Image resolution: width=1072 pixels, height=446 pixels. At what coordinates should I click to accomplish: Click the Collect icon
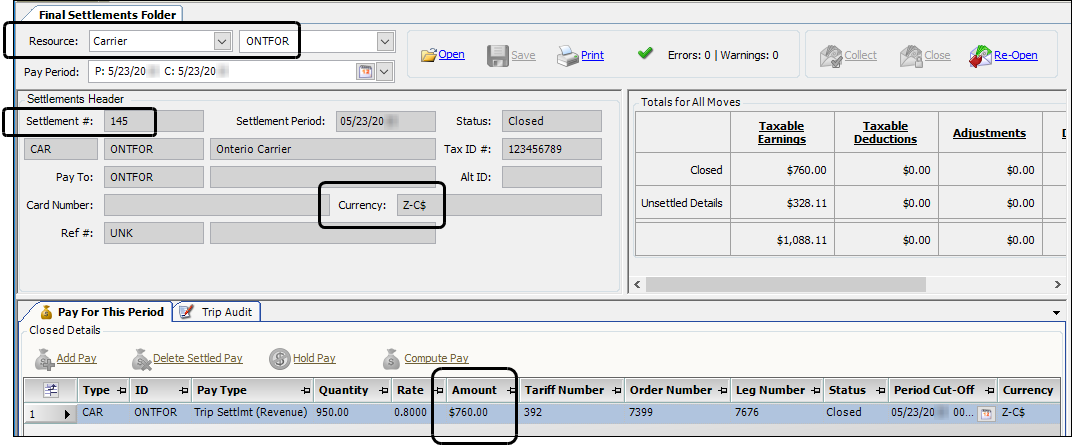click(x=831, y=55)
